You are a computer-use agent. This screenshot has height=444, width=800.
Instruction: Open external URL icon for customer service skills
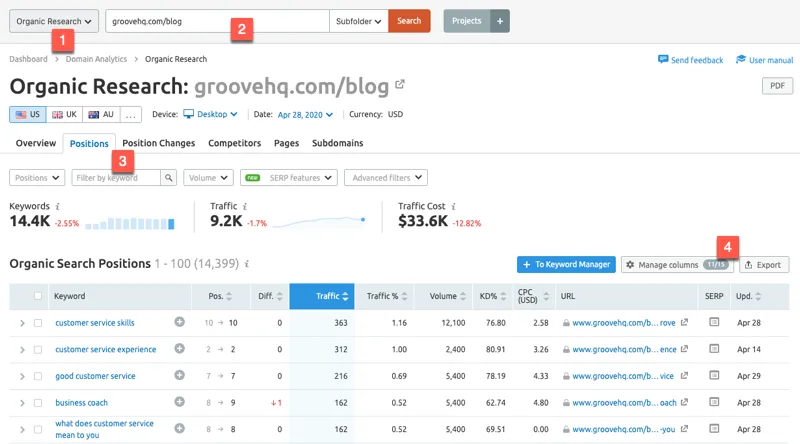(684, 322)
